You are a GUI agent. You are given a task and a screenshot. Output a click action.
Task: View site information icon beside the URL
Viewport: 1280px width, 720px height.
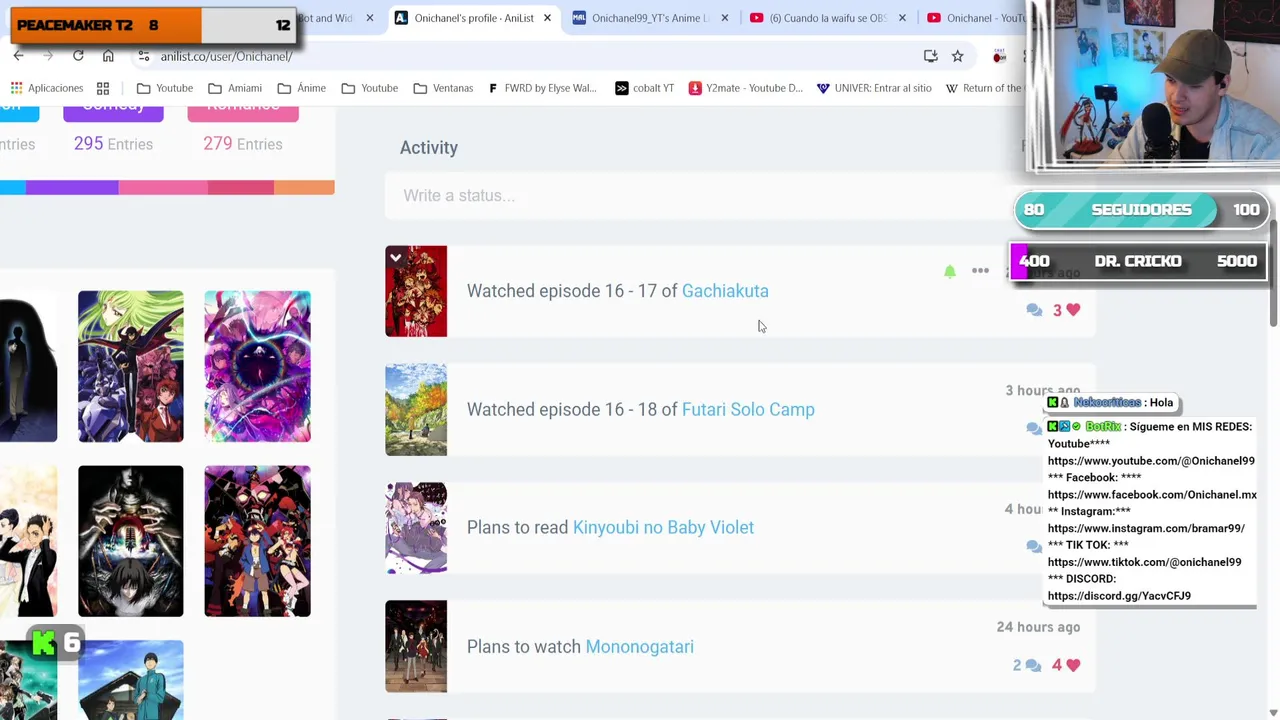[144, 56]
